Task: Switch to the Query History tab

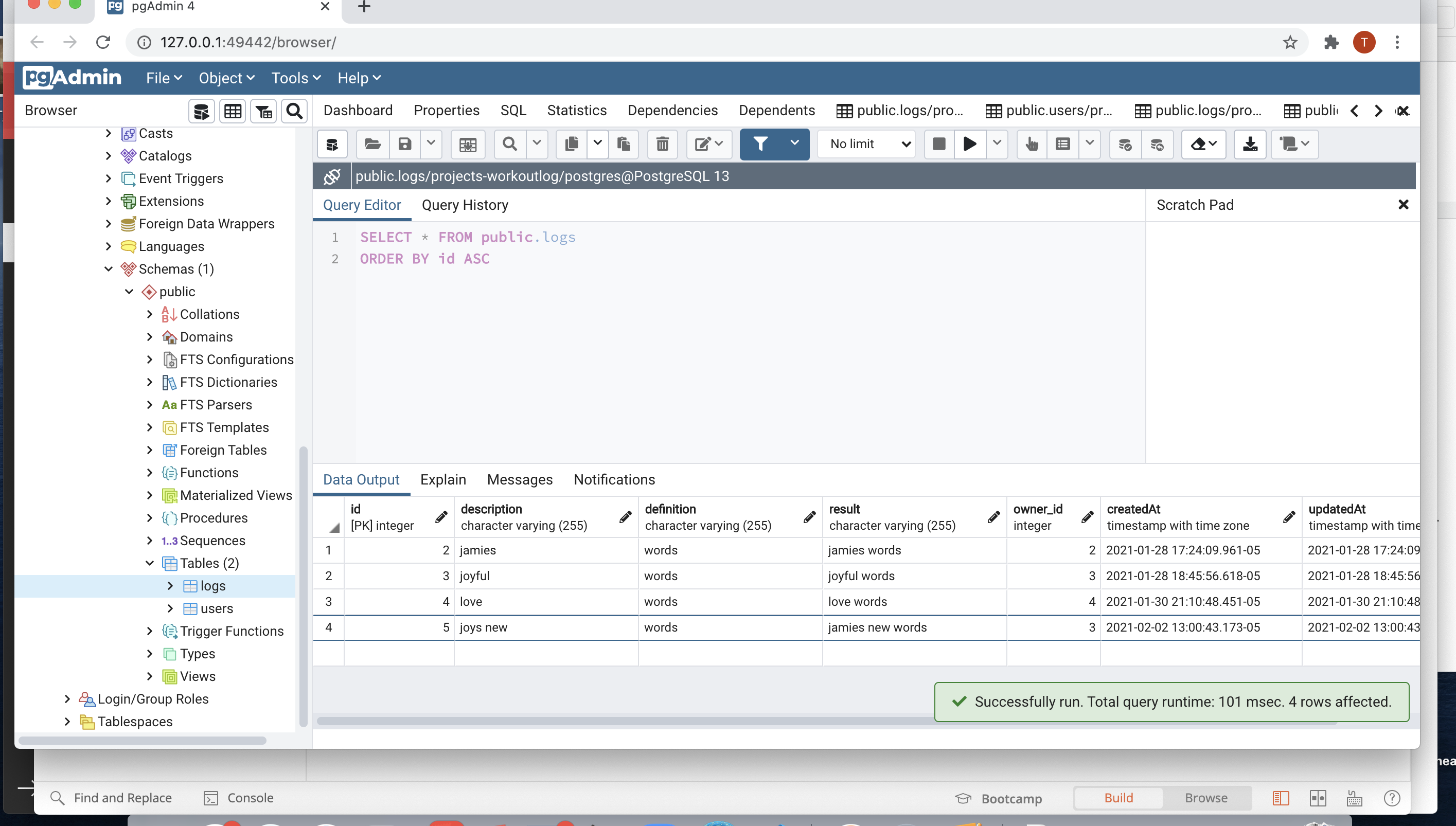Action: (465, 205)
